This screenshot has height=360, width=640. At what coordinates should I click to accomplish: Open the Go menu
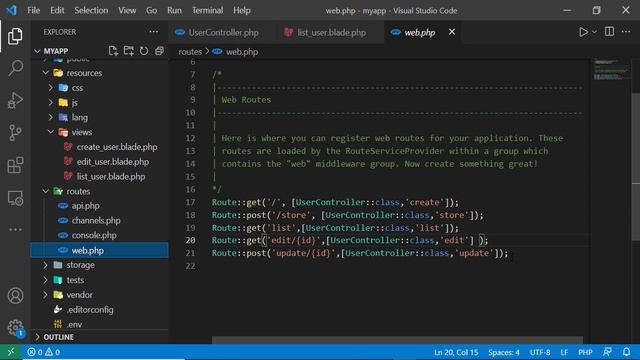(x=151, y=10)
